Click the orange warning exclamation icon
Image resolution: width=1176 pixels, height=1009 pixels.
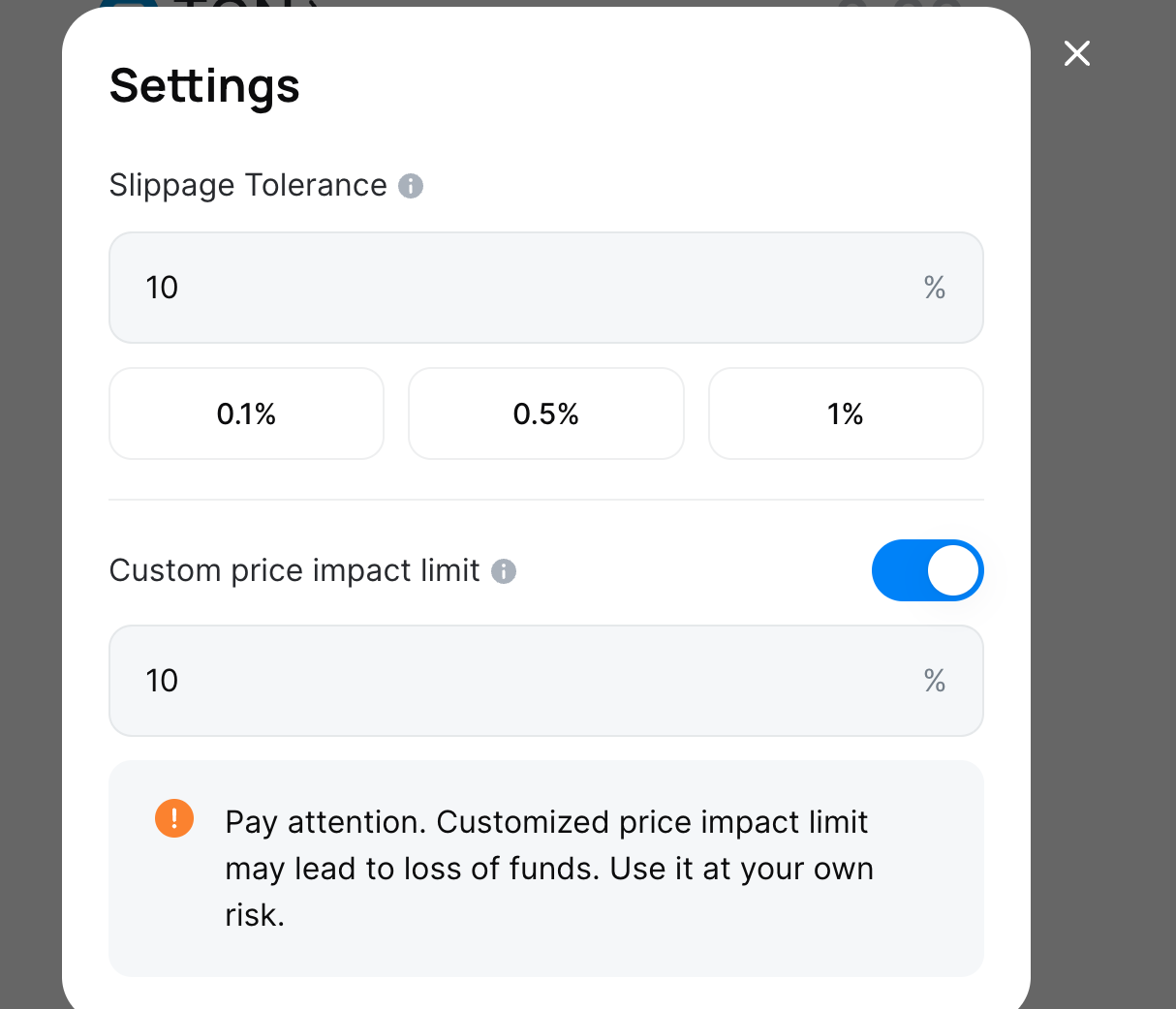point(174,818)
